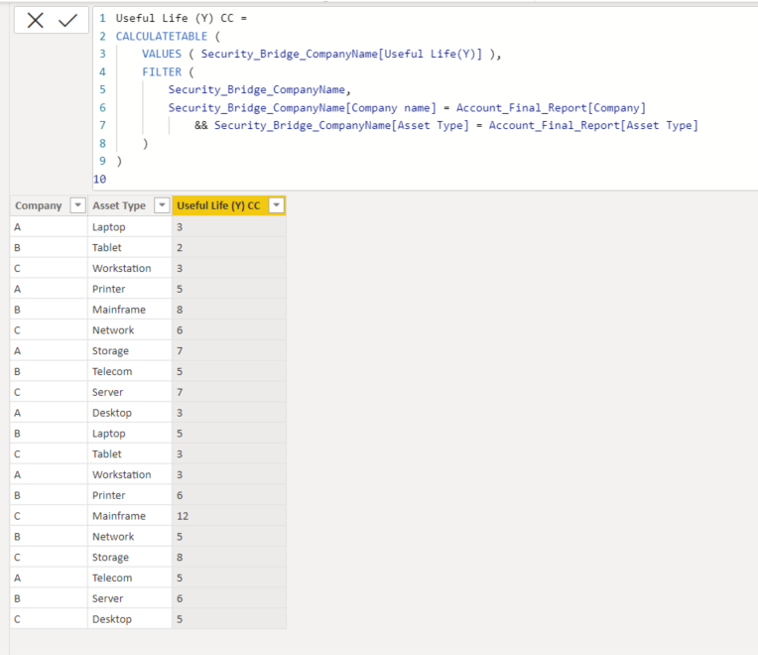Select Server cell in company B row
The width and height of the screenshot is (758, 655).
click(130, 598)
